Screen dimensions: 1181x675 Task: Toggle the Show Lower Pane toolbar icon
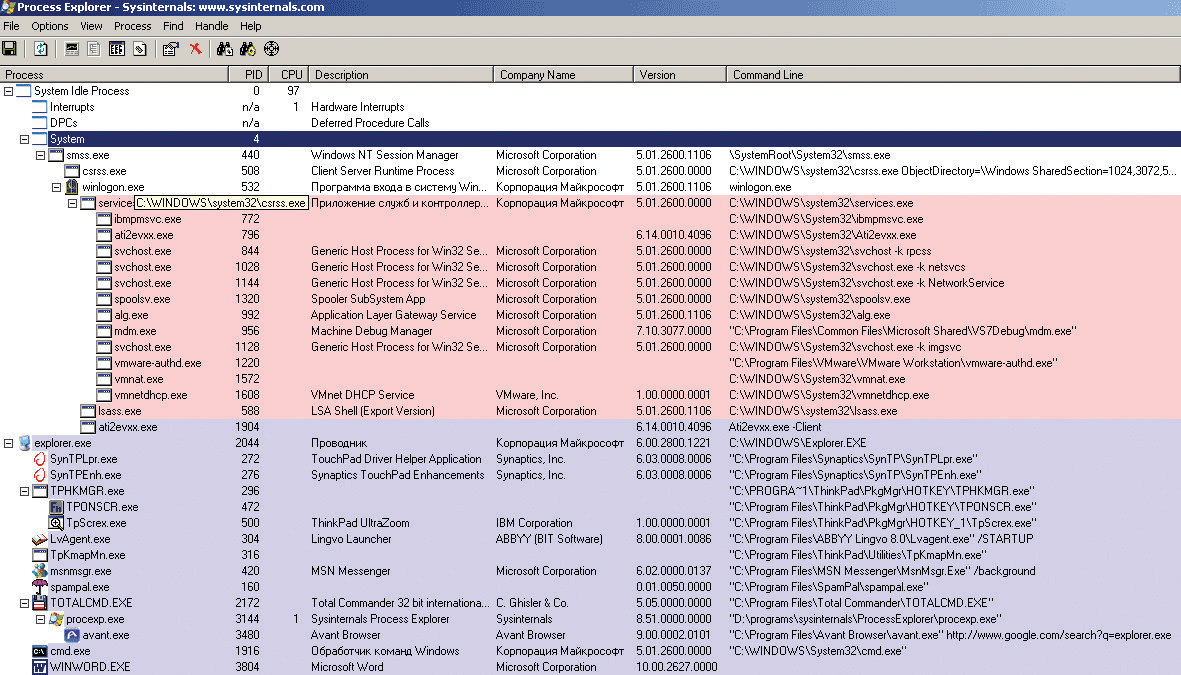pos(117,49)
